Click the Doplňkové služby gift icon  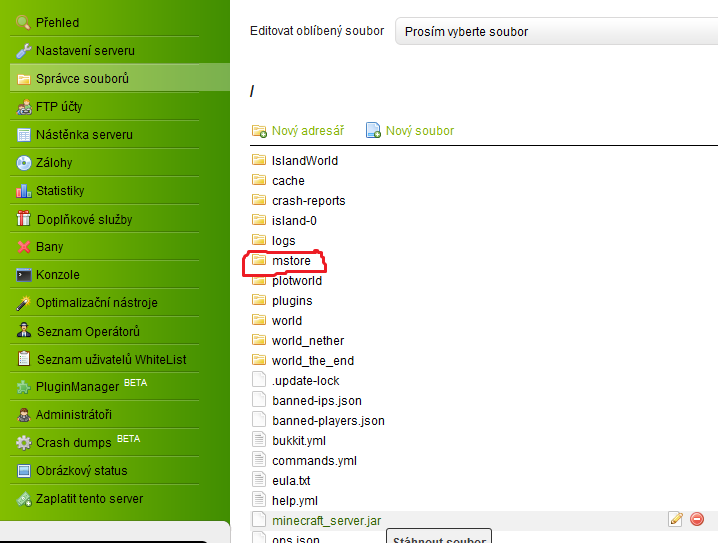(24, 219)
